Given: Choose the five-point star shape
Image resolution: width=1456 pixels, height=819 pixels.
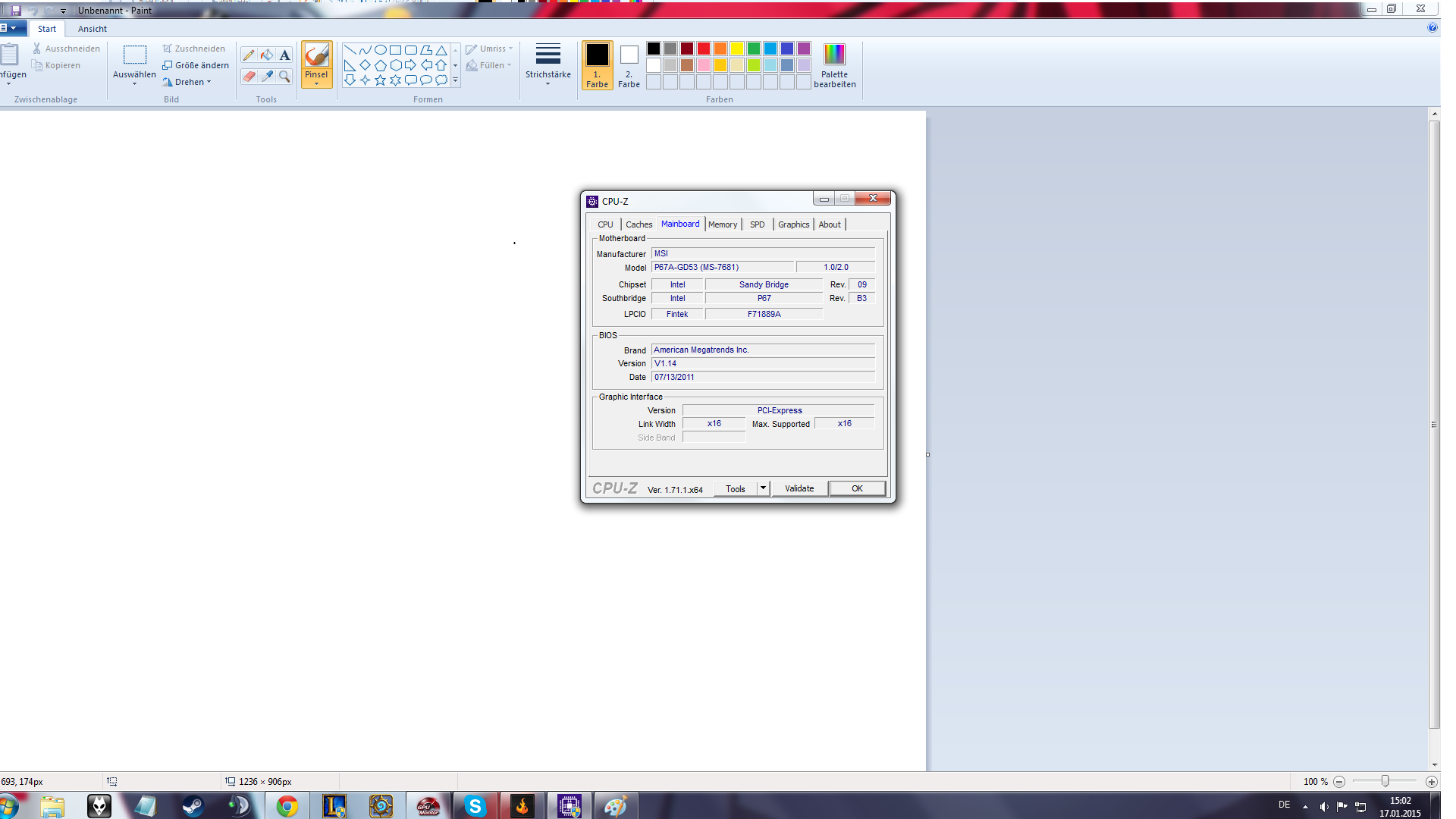Looking at the screenshot, I should click(x=380, y=80).
